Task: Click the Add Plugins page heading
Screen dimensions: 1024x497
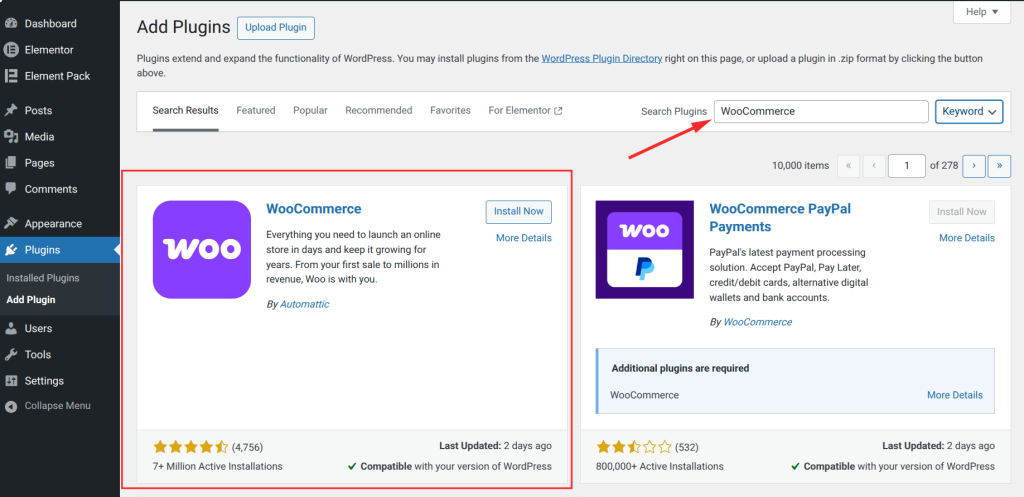Action: (184, 27)
